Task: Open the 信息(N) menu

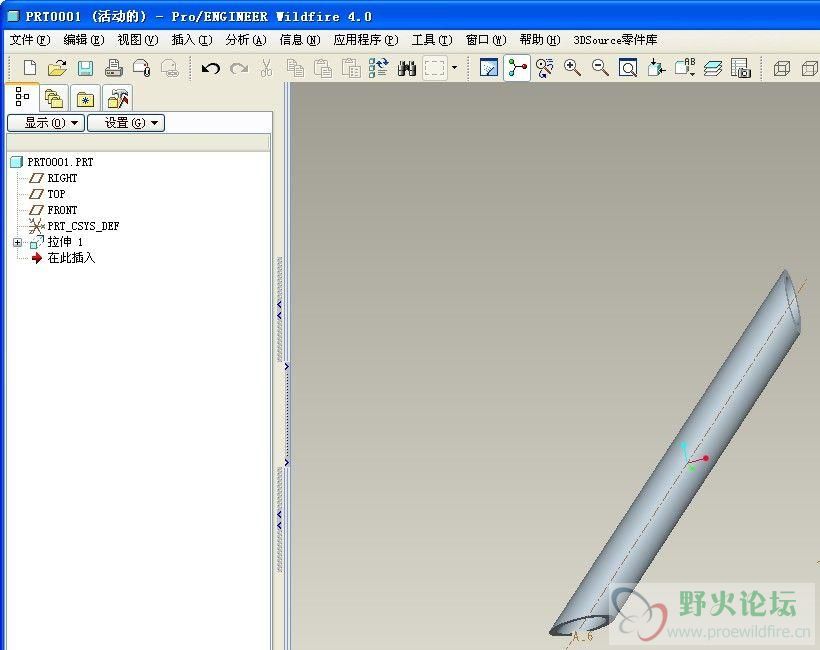Action: tap(300, 40)
